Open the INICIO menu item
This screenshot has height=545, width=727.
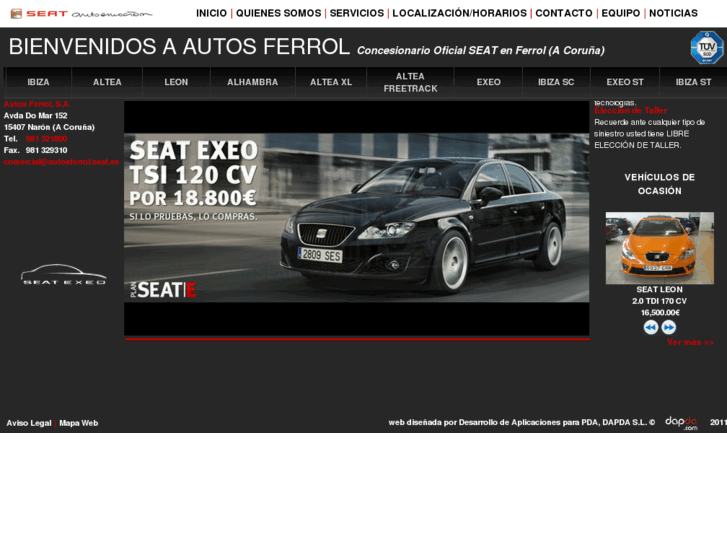pyautogui.click(x=211, y=13)
